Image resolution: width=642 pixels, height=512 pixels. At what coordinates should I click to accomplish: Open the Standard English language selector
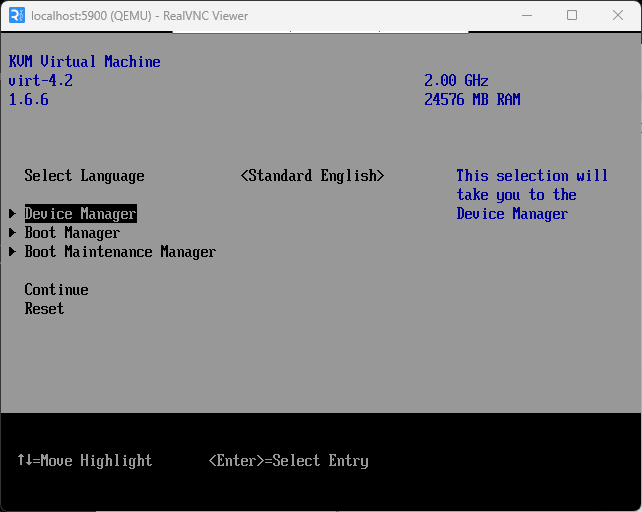312,176
